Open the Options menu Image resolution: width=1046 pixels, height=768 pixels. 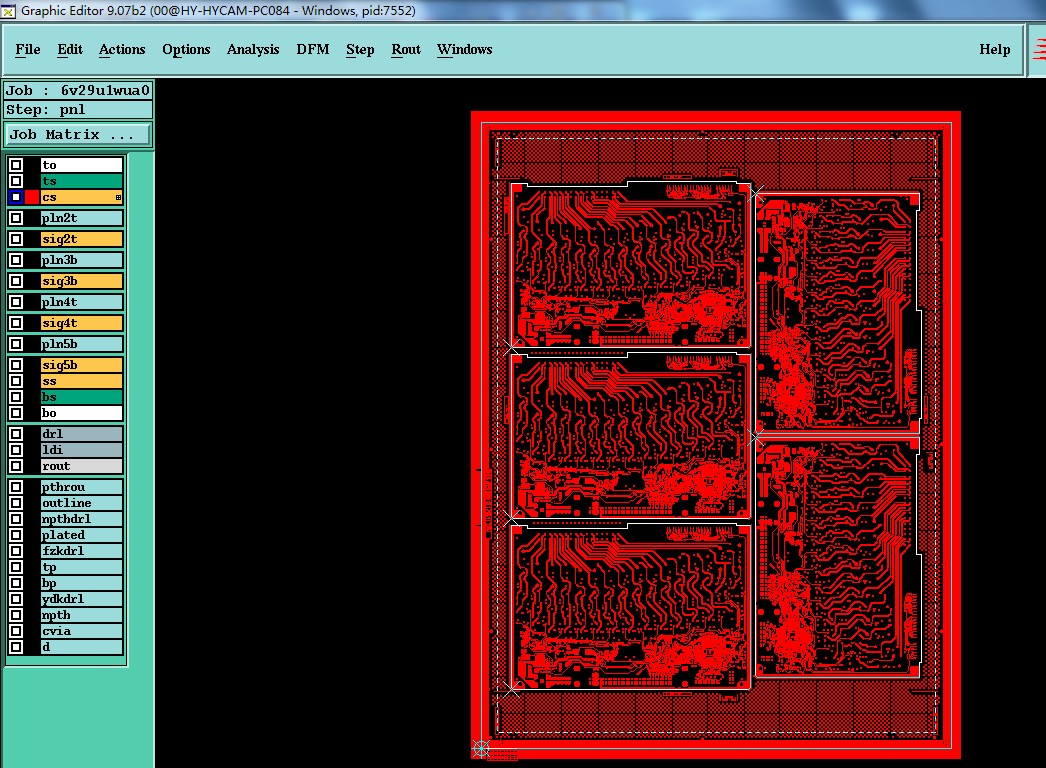186,49
